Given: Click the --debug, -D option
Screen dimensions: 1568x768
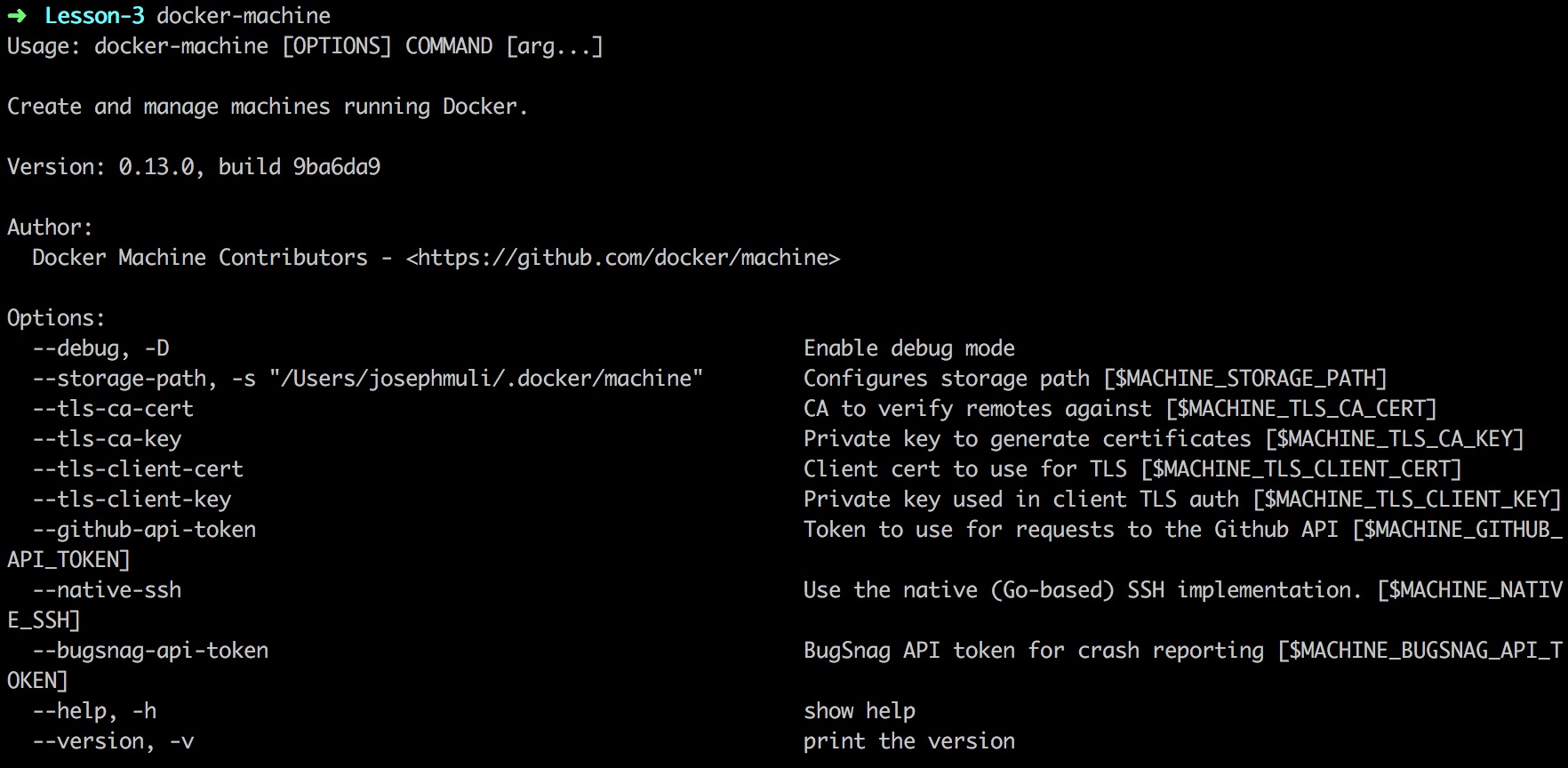Looking at the screenshot, I should tap(100, 348).
